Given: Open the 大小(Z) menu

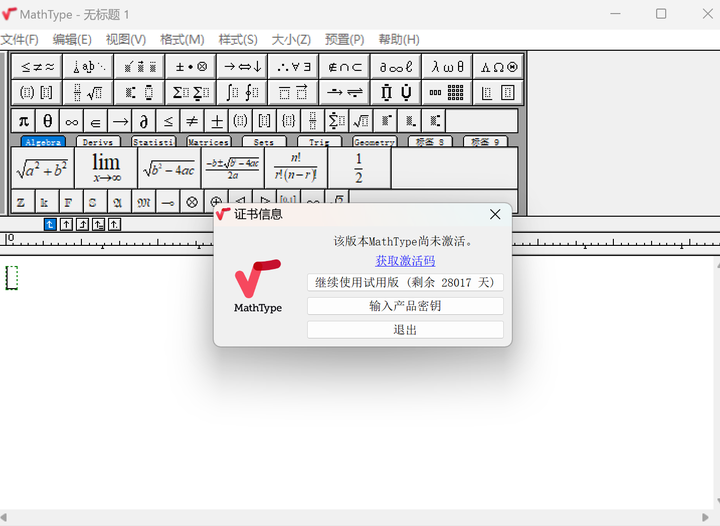Looking at the screenshot, I should pyautogui.click(x=291, y=39).
